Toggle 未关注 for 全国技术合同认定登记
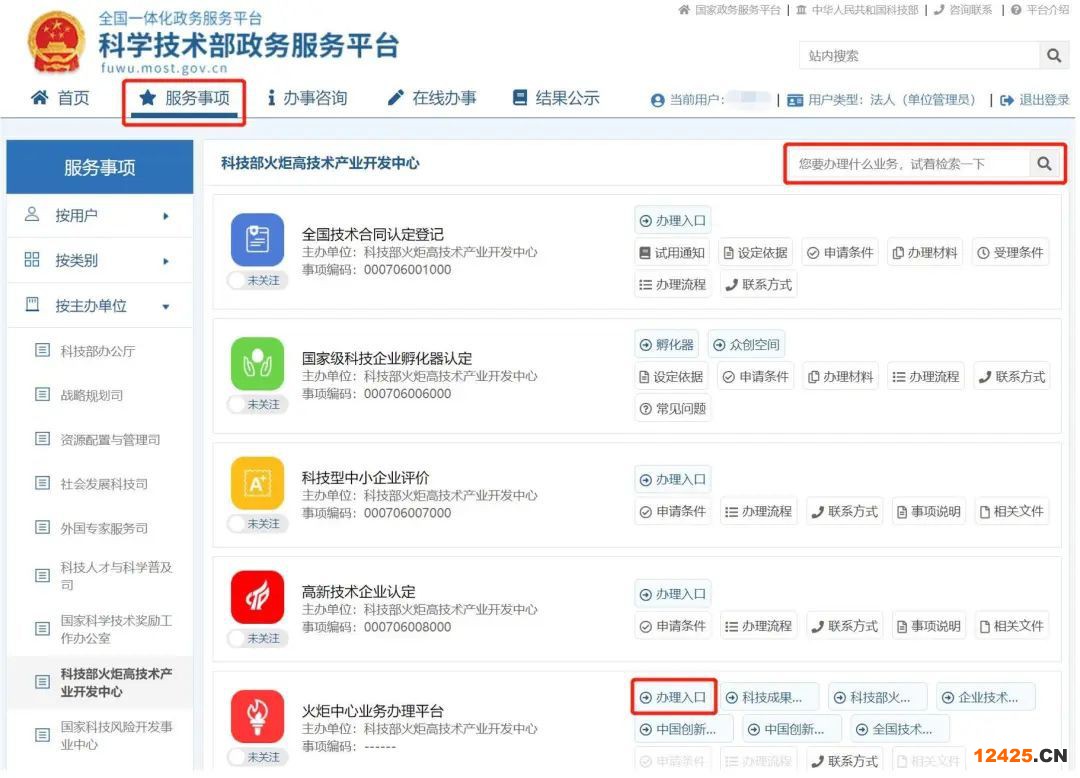1080x778 pixels. click(257, 281)
